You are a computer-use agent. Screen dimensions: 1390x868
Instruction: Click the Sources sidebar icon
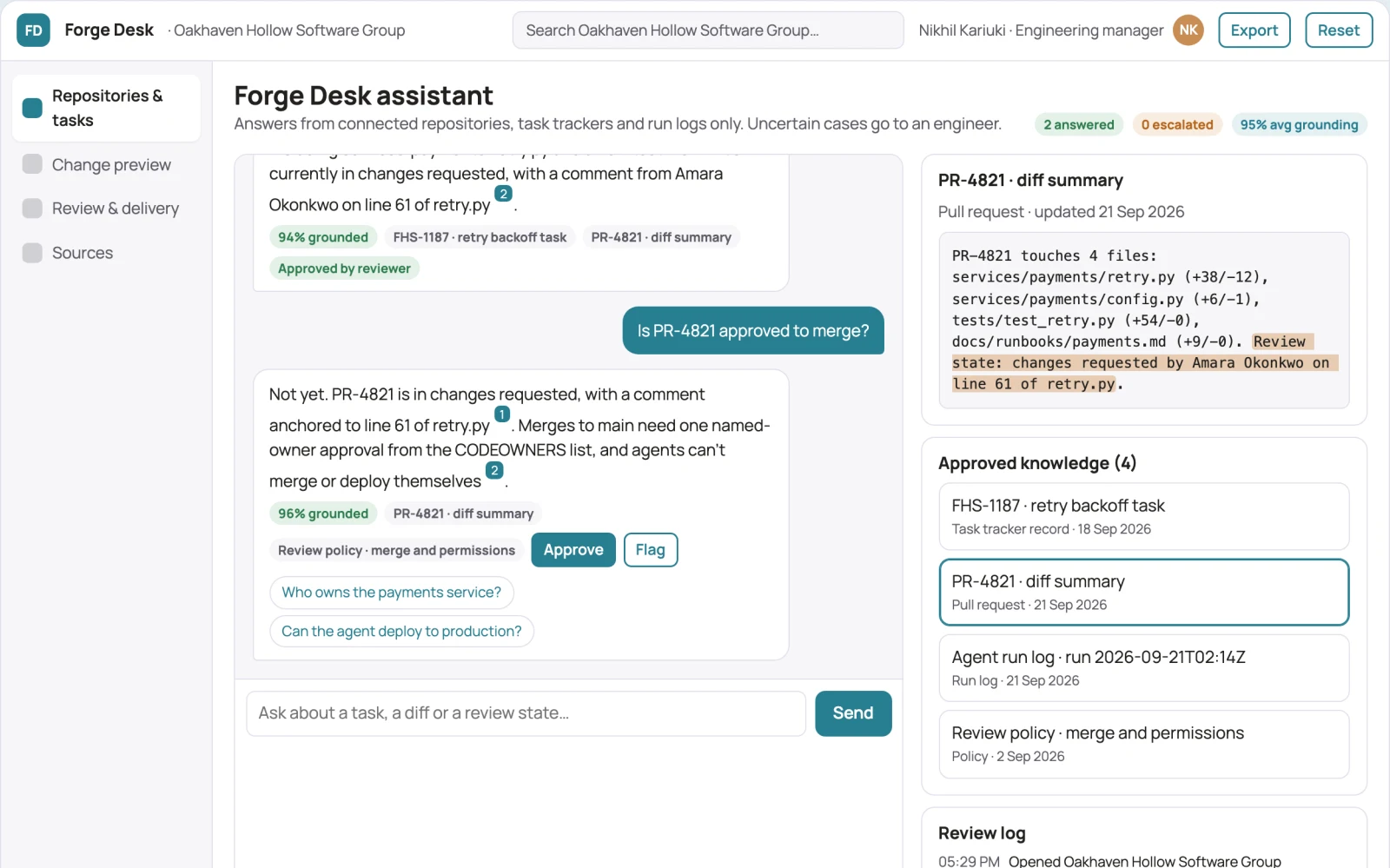32,253
